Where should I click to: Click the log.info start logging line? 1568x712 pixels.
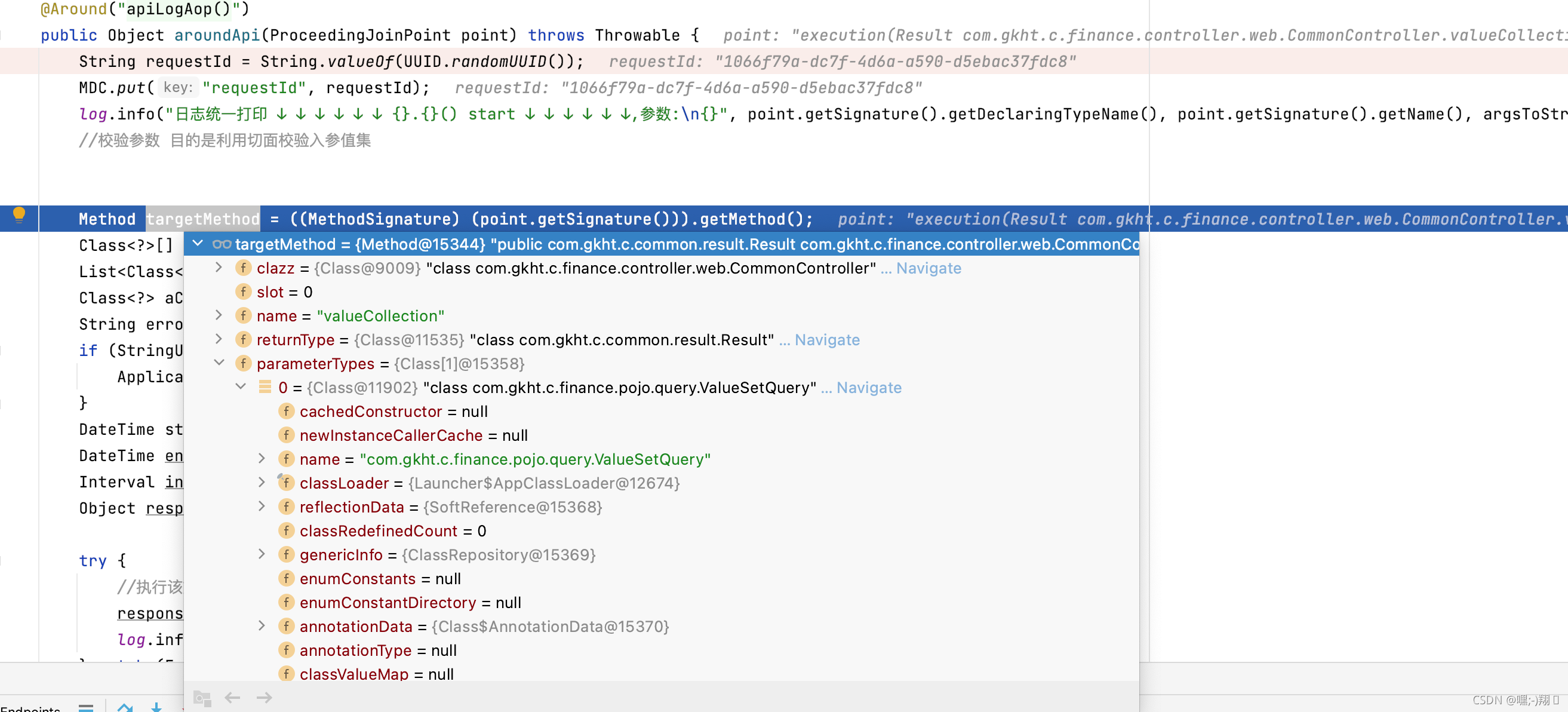click(823, 114)
